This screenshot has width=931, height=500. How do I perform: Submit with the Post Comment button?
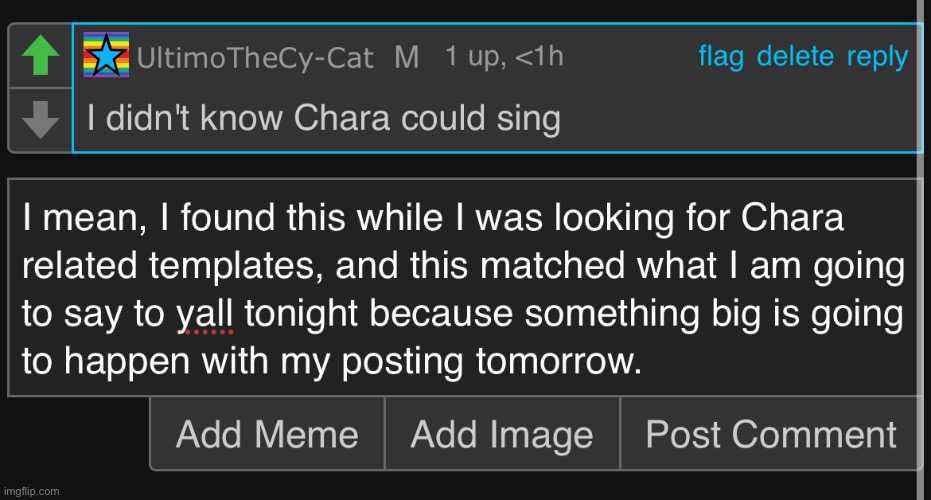[x=771, y=434]
